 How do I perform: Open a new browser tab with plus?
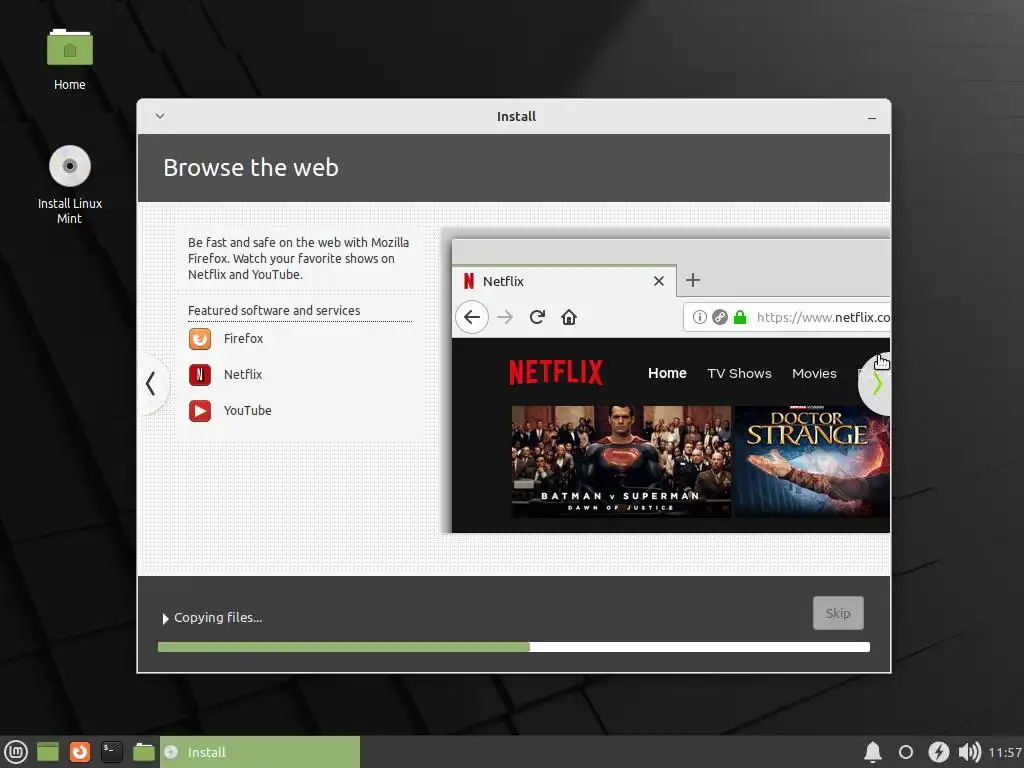693,280
